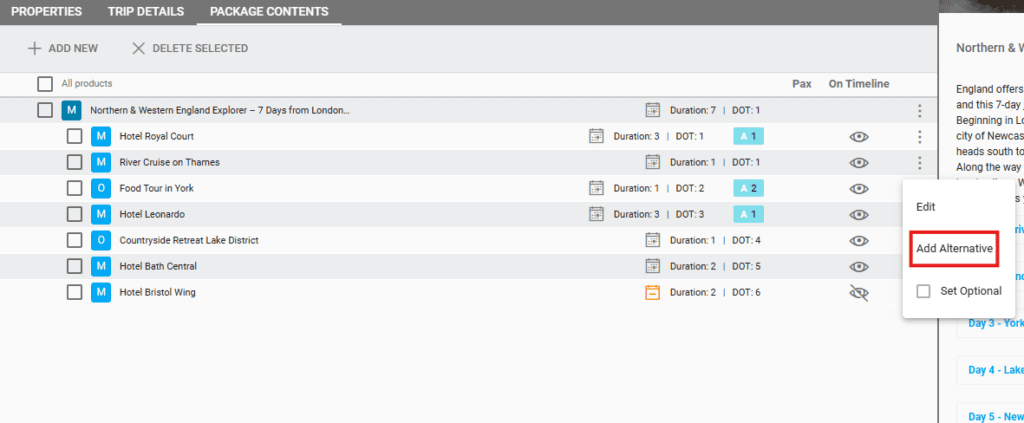Viewport: 1024px width, 423px height.
Task: Switch to the Trip Details tab
Action: [x=146, y=12]
